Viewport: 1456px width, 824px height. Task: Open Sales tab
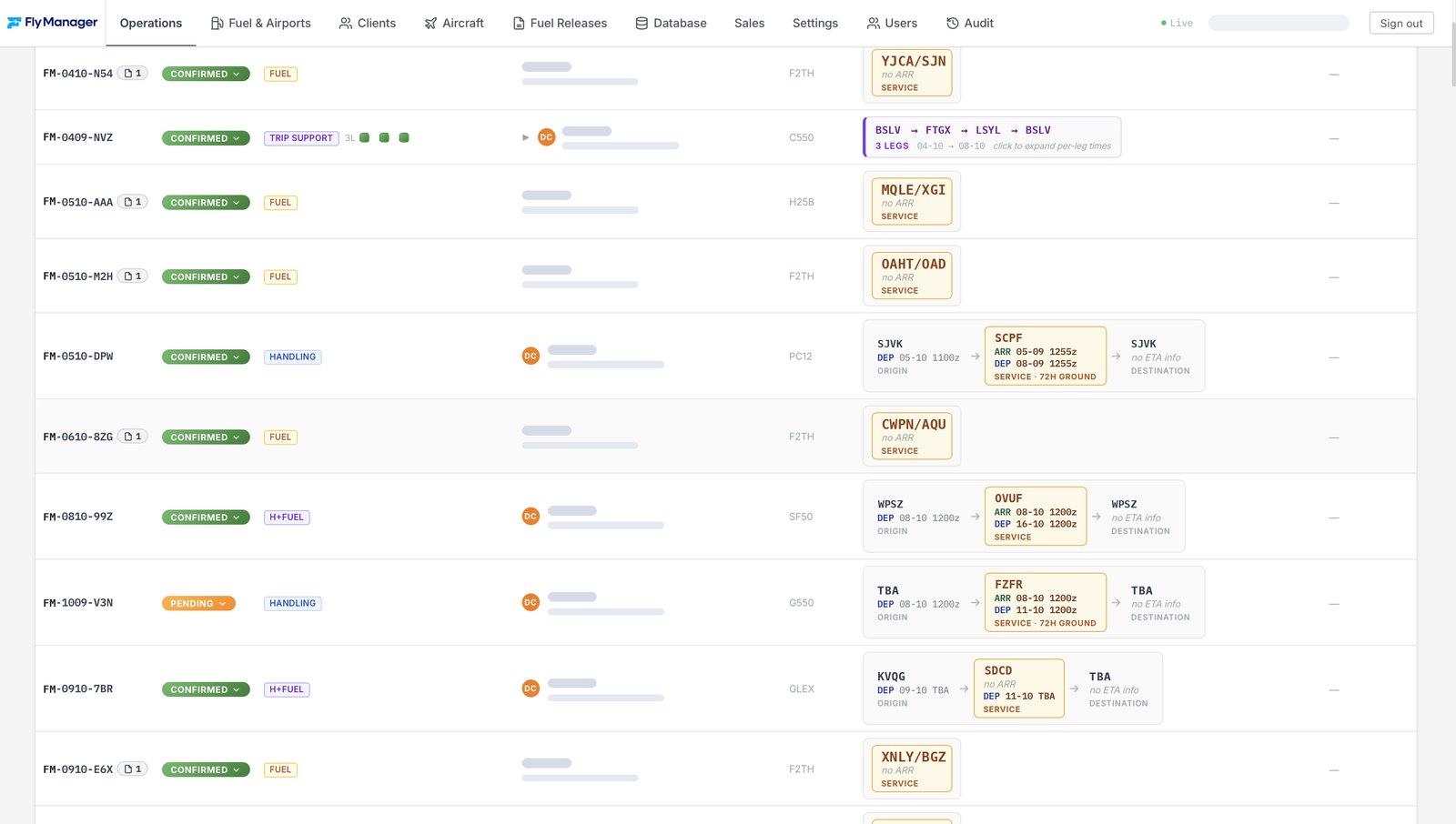750,23
